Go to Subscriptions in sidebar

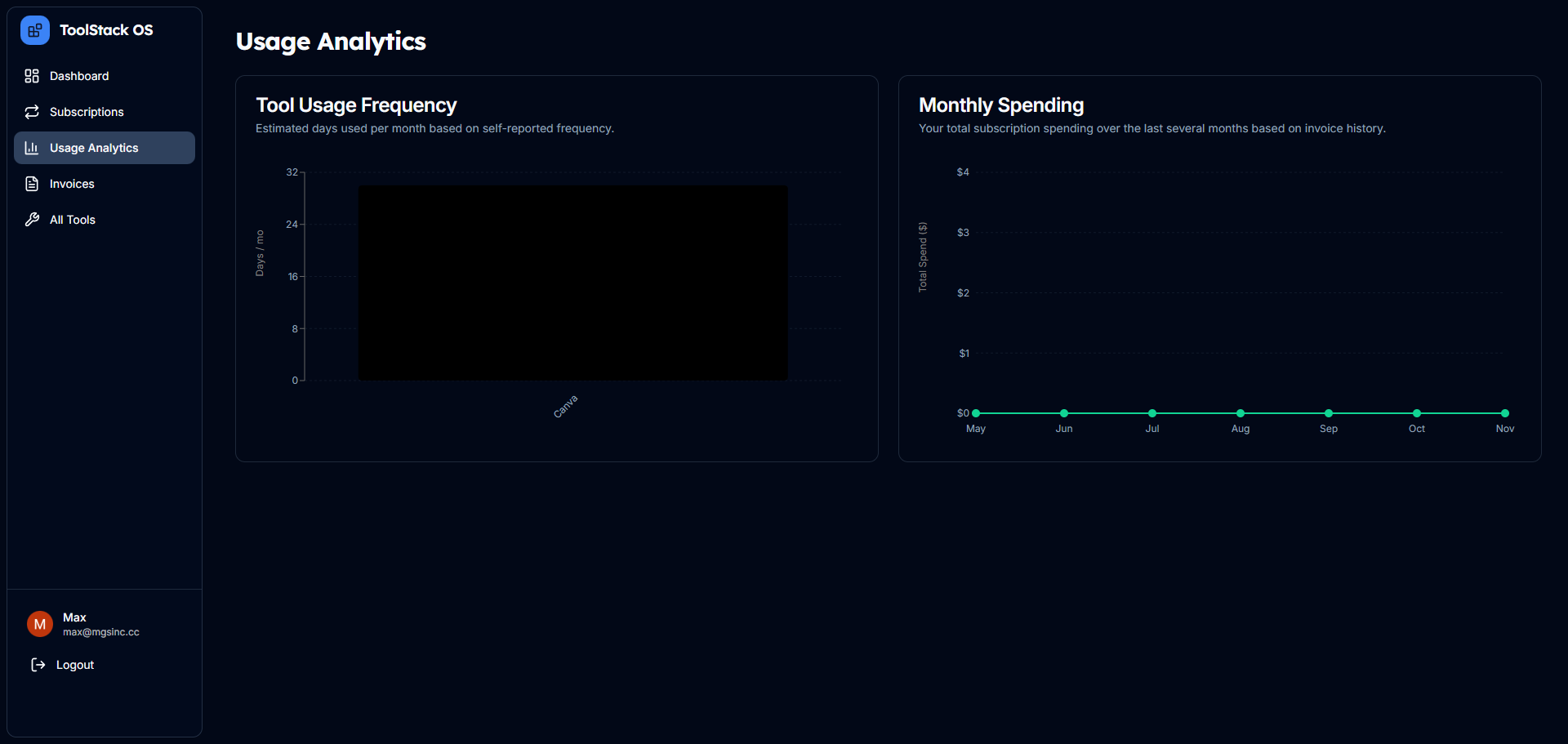pyautogui.click(x=105, y=112)
